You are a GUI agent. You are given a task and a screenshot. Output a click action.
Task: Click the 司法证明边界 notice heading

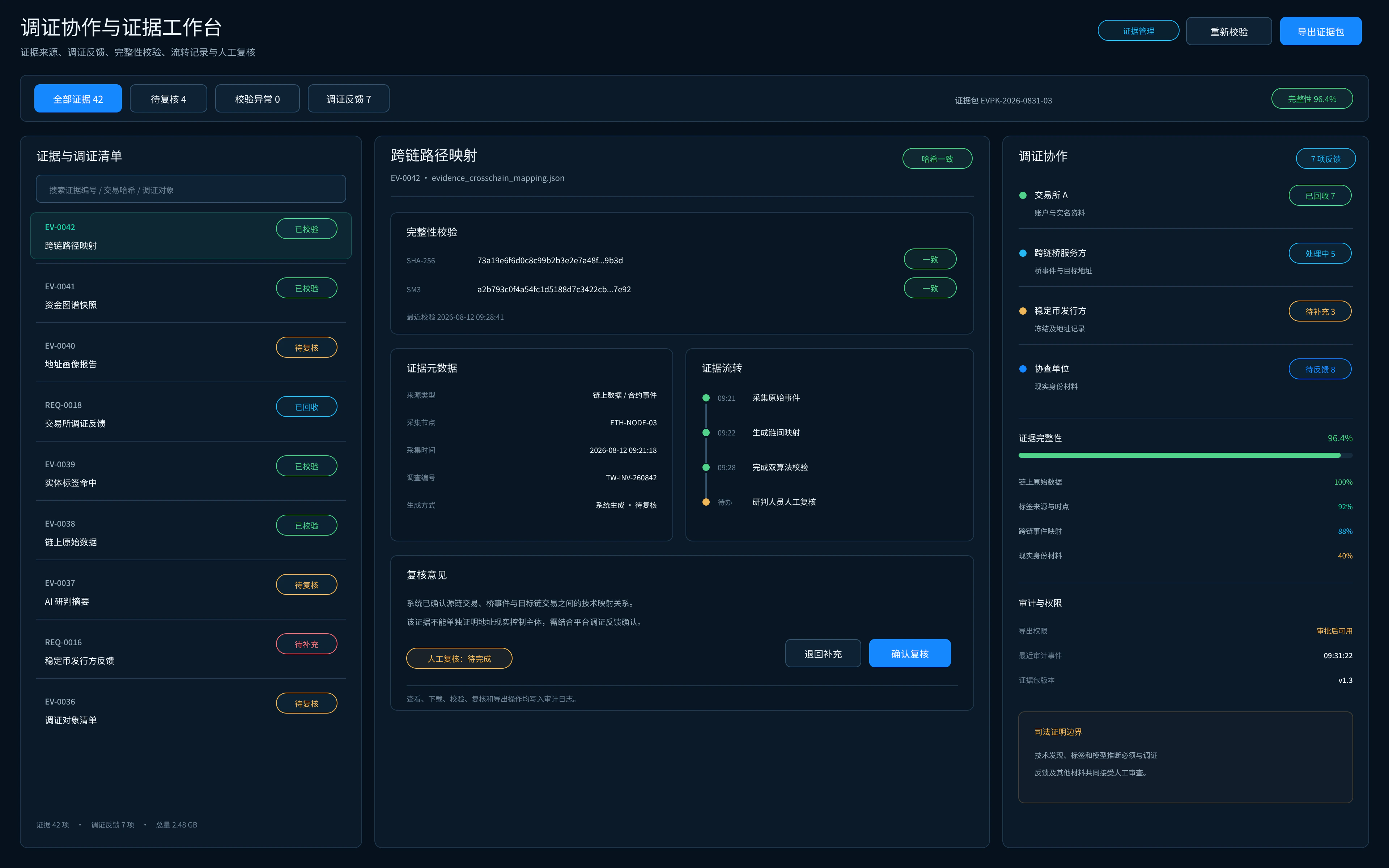(x=1058, y=732)
